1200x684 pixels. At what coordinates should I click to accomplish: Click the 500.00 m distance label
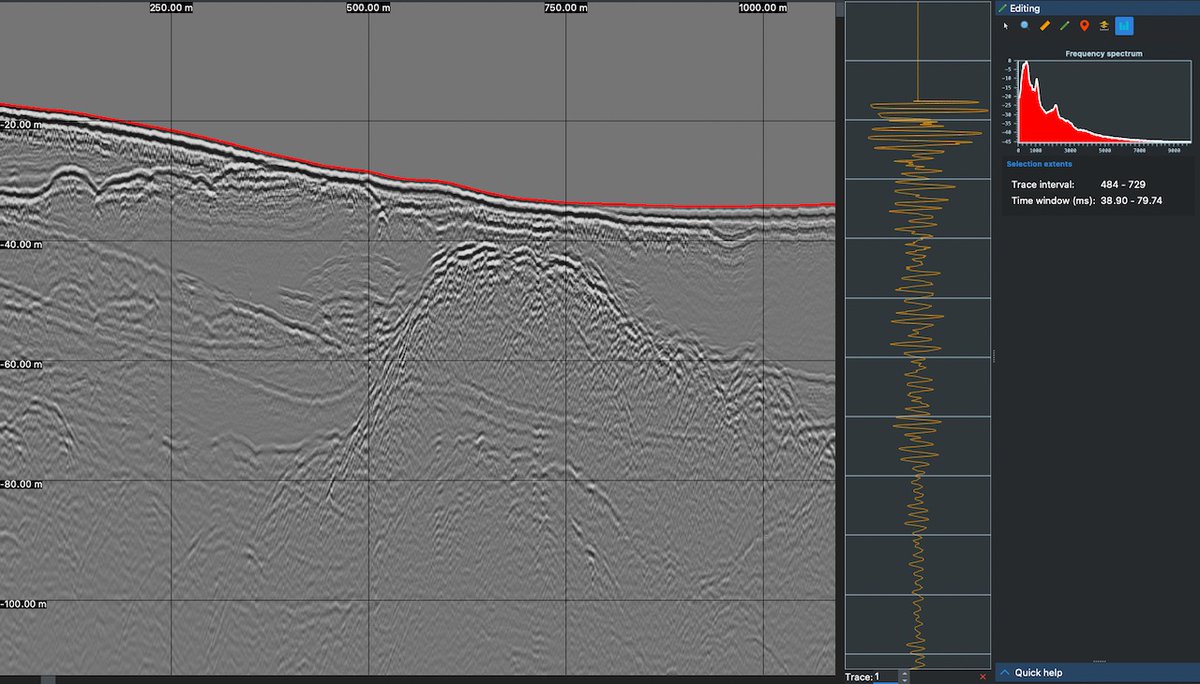(368, 7)
